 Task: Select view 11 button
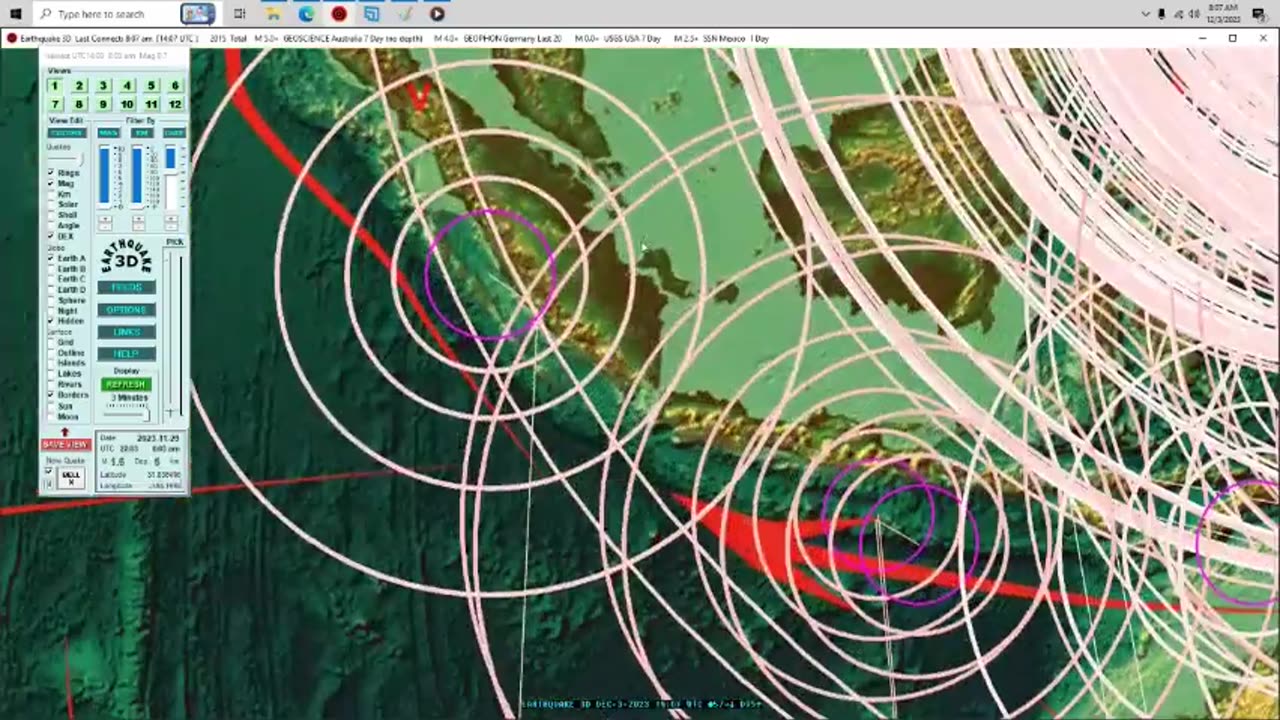(151, 104)
